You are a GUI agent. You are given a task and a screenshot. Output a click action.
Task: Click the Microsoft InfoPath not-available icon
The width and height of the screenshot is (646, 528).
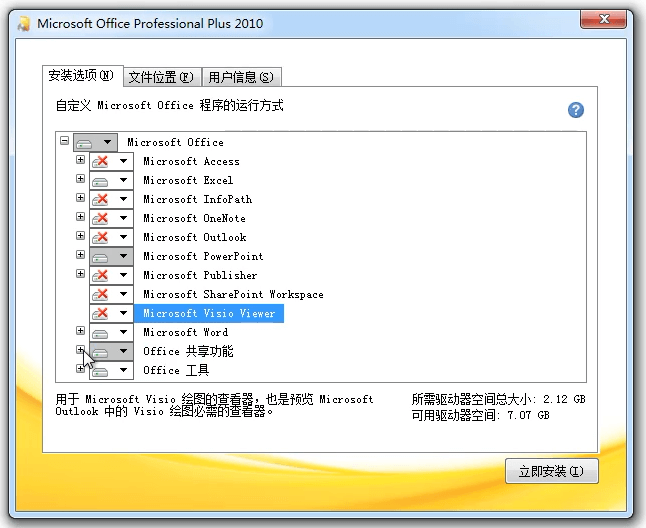click(x=100, y=199)
